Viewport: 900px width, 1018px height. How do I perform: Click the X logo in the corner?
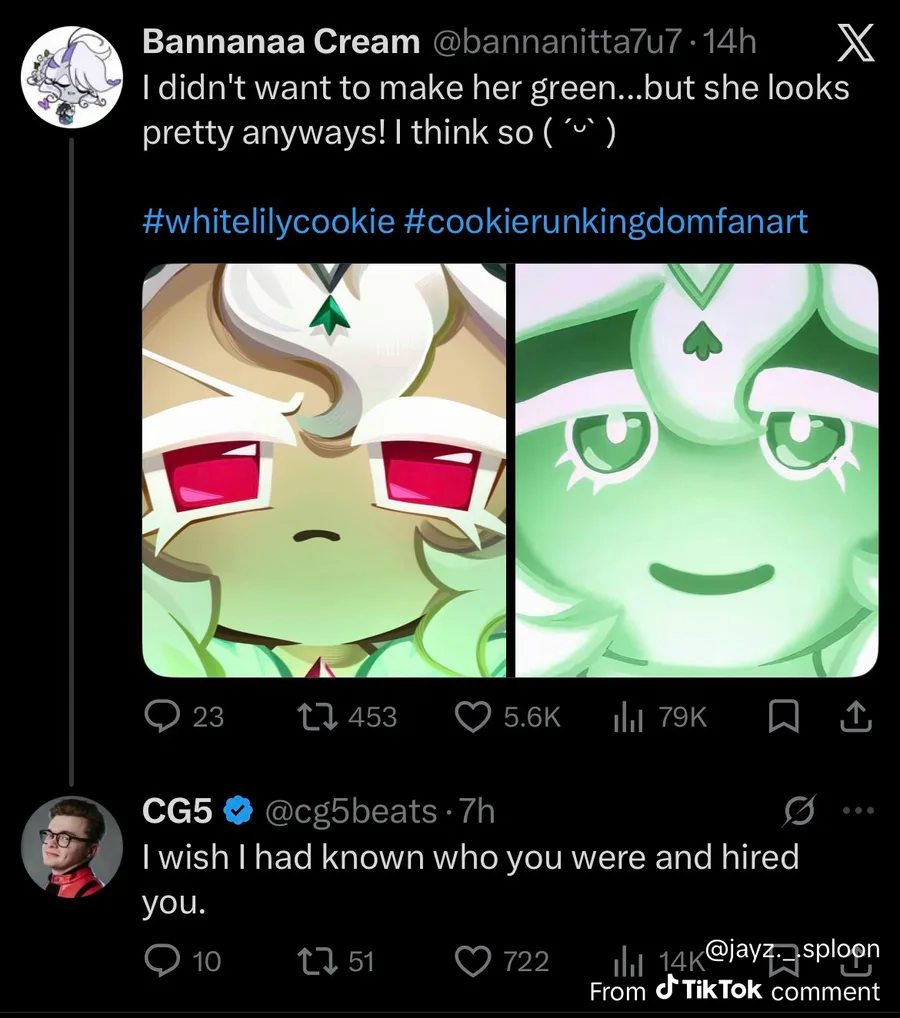tap(852, 46)
